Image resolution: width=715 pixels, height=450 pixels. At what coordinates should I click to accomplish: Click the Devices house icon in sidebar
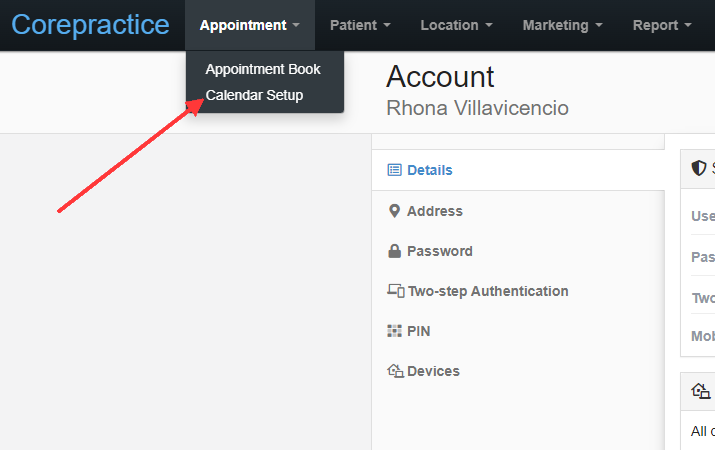tap(395, 371)
